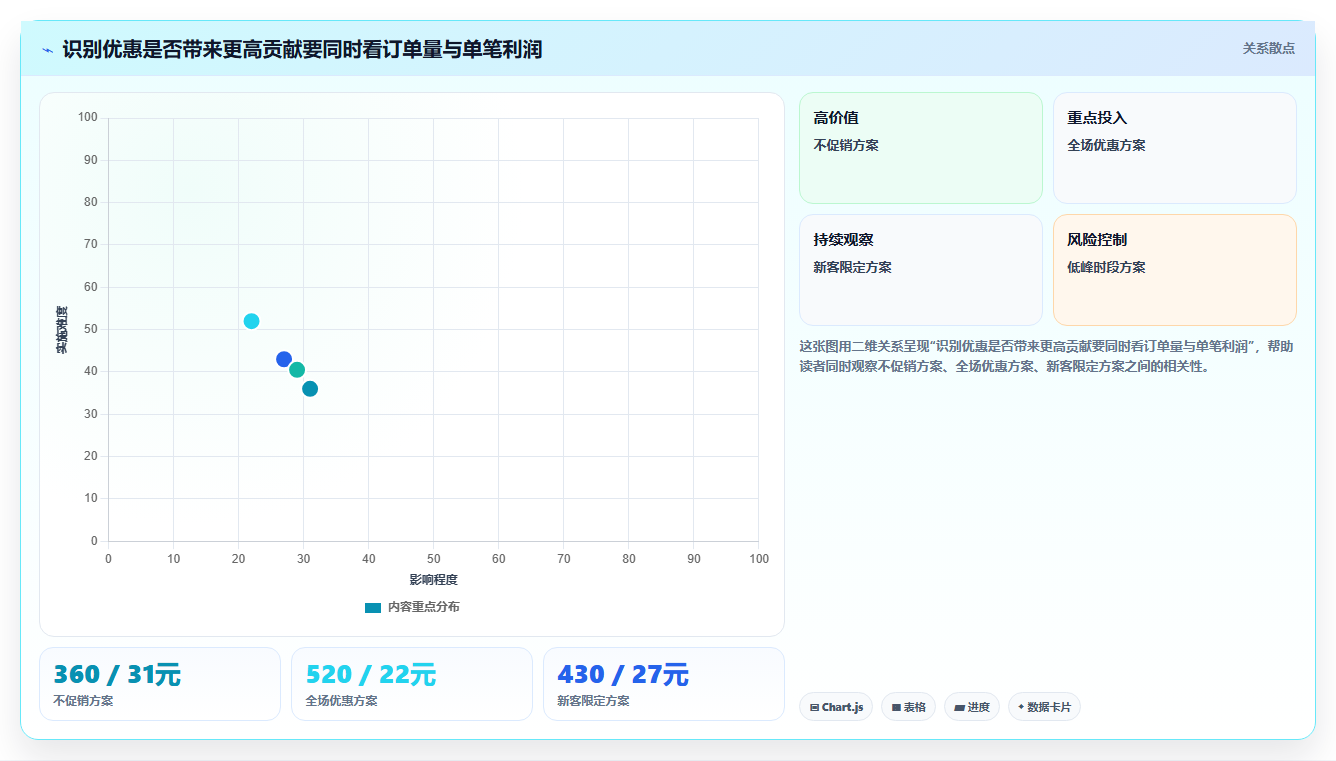Click the x-axis tick label 50
Screen dimensions: 1336x761
tap(434, 559)
